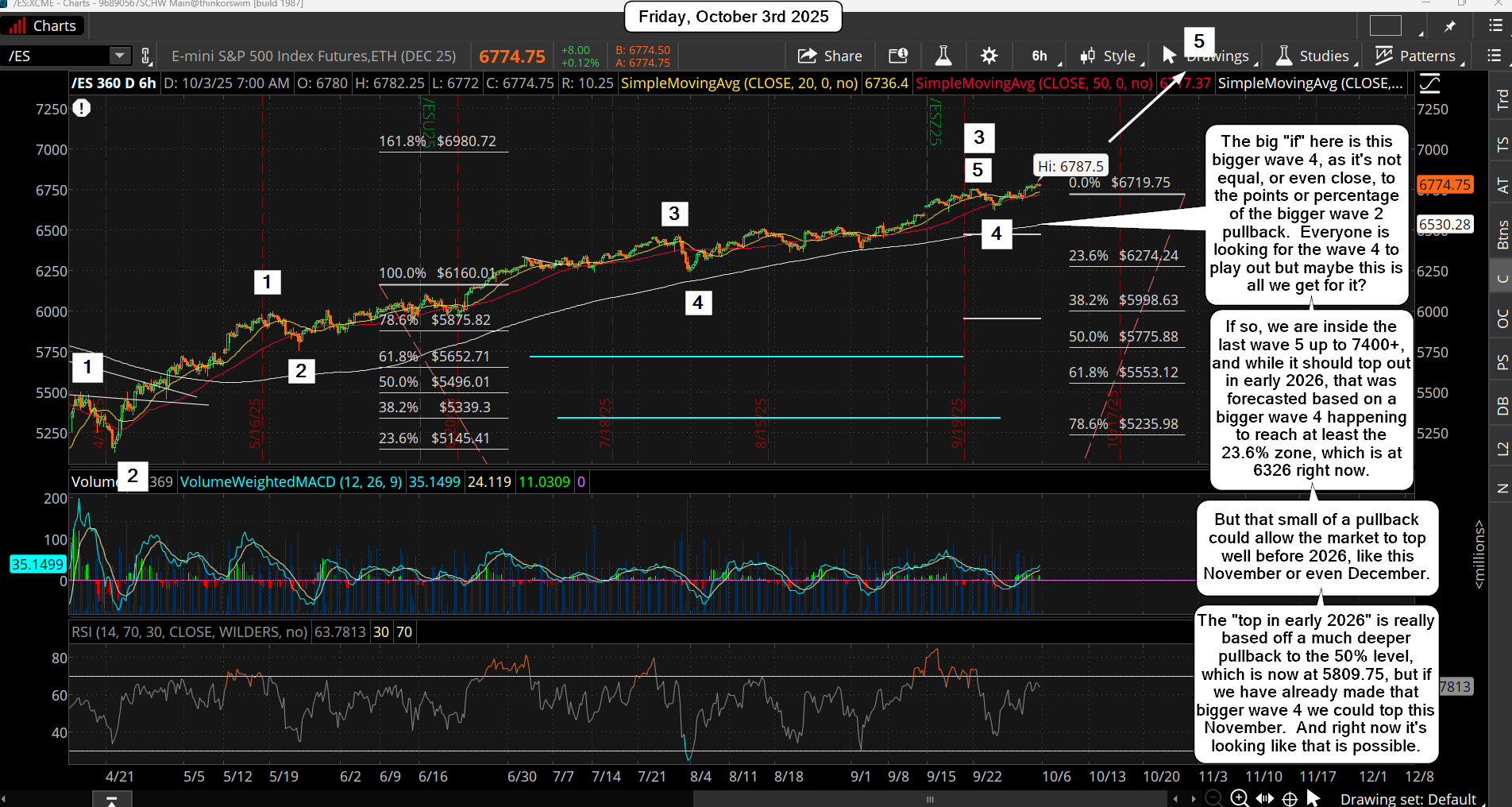Type in the /ES symbol input field
Viewport: 1512px width, 807px height.
[56, 56]
